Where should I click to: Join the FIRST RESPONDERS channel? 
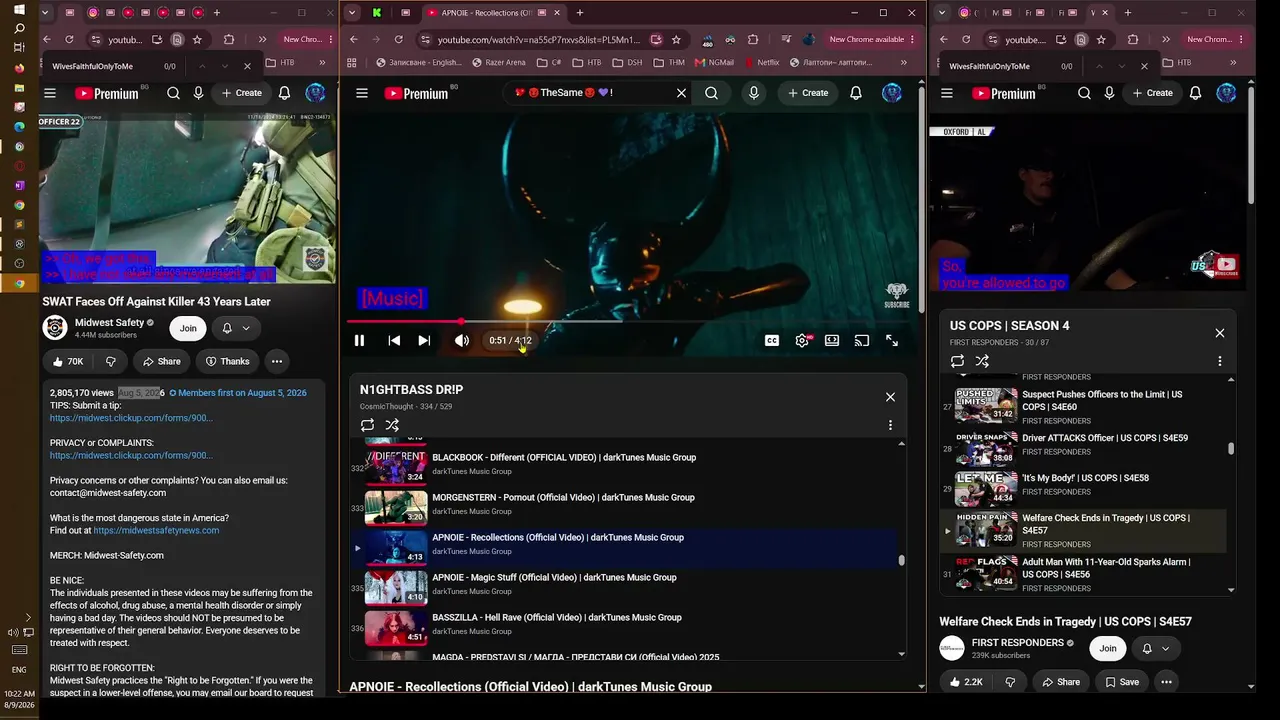point(1108,648)
